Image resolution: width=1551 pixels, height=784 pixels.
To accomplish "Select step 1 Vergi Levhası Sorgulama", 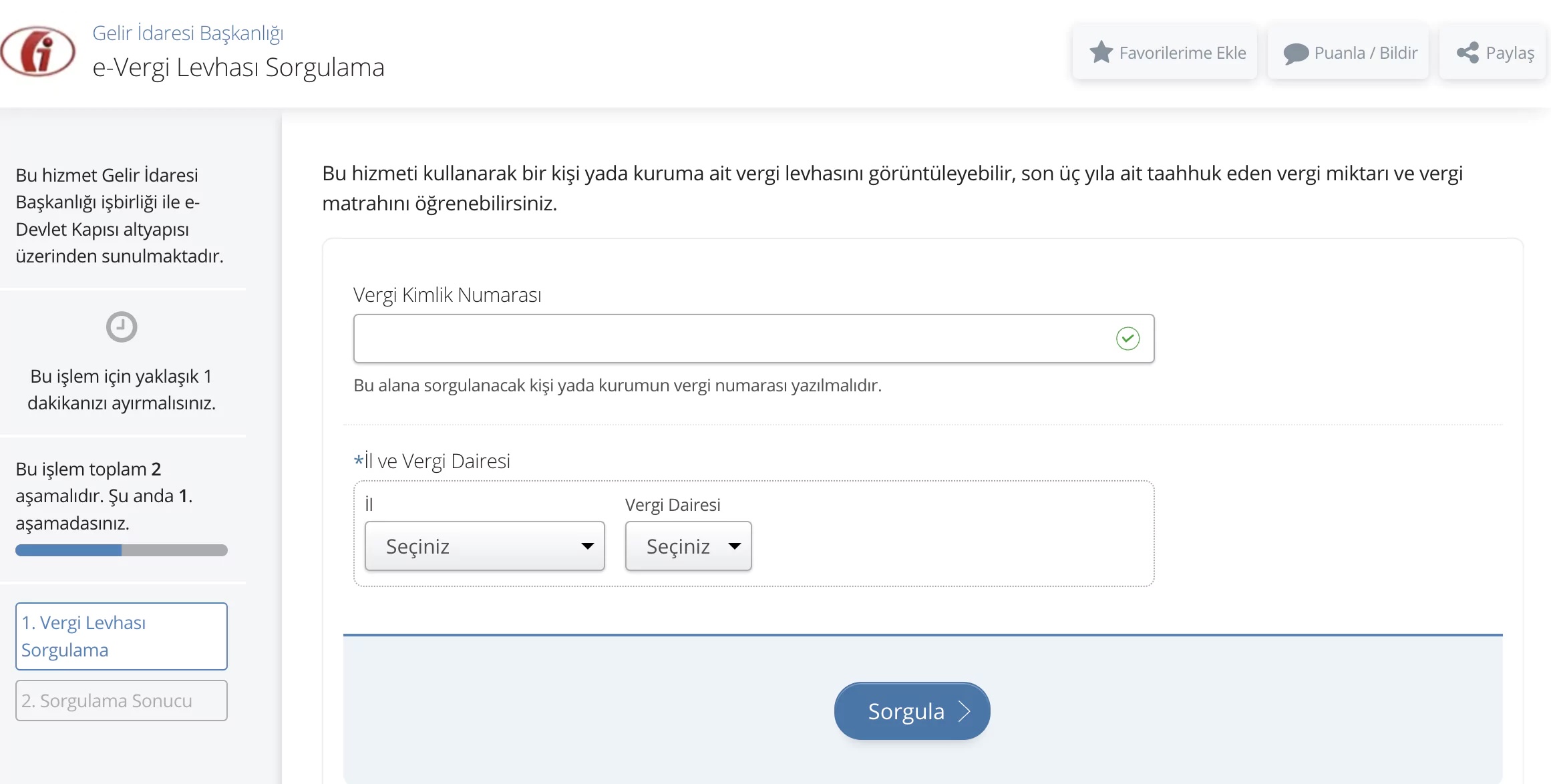I will point(122,636).
